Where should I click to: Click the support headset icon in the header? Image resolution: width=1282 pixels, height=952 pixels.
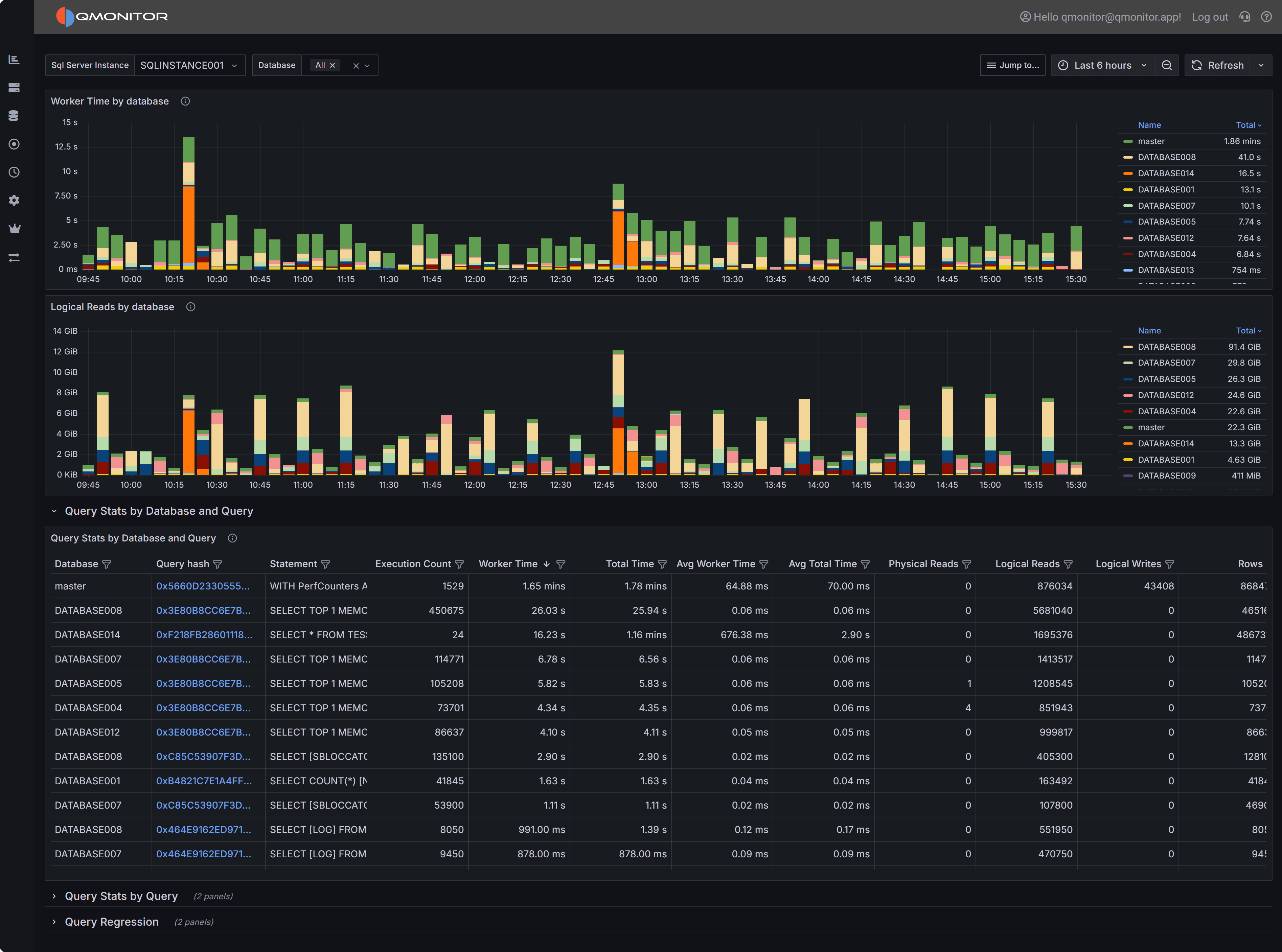[1245, 17]
